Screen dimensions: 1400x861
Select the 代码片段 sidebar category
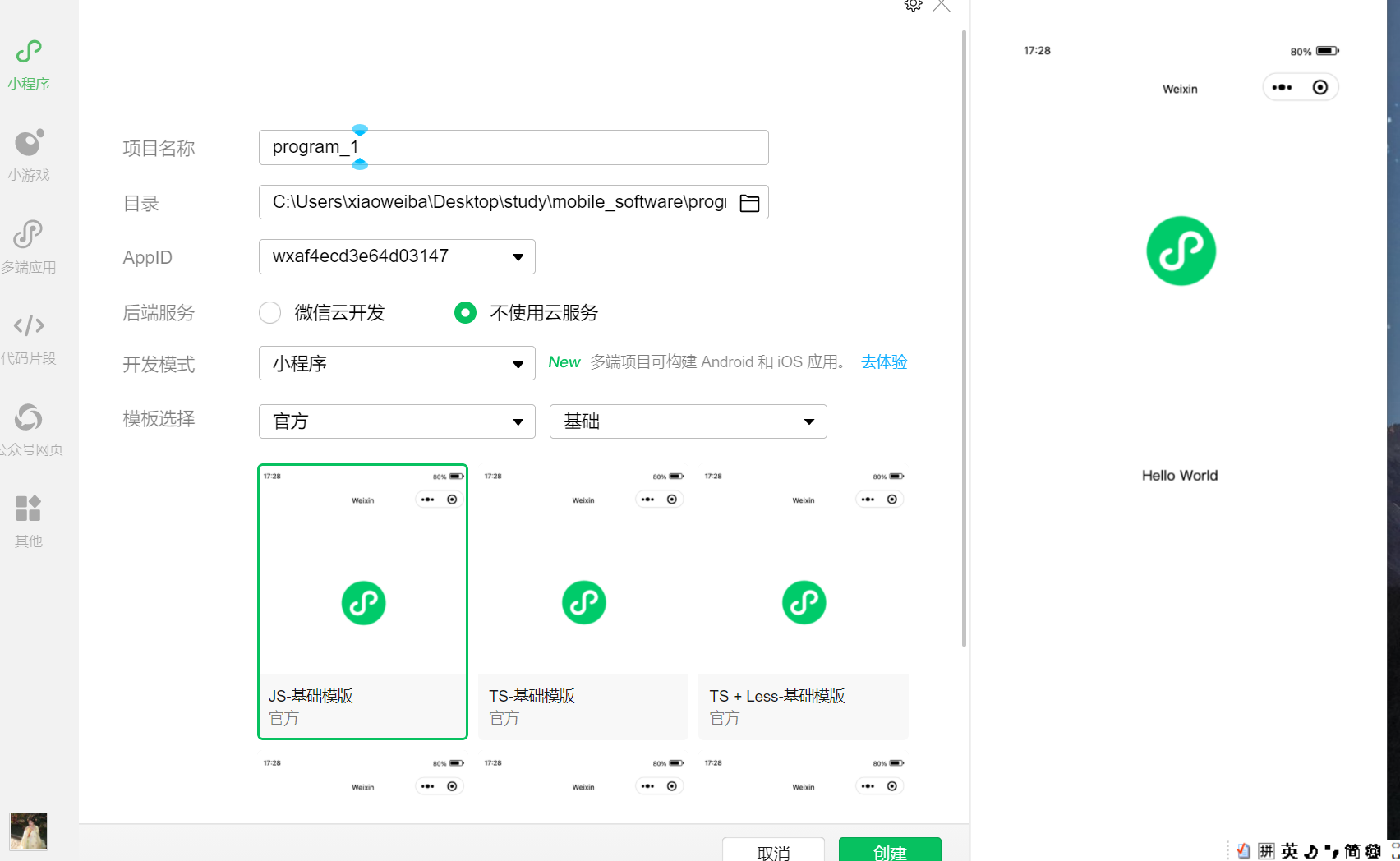pos(29,338)
